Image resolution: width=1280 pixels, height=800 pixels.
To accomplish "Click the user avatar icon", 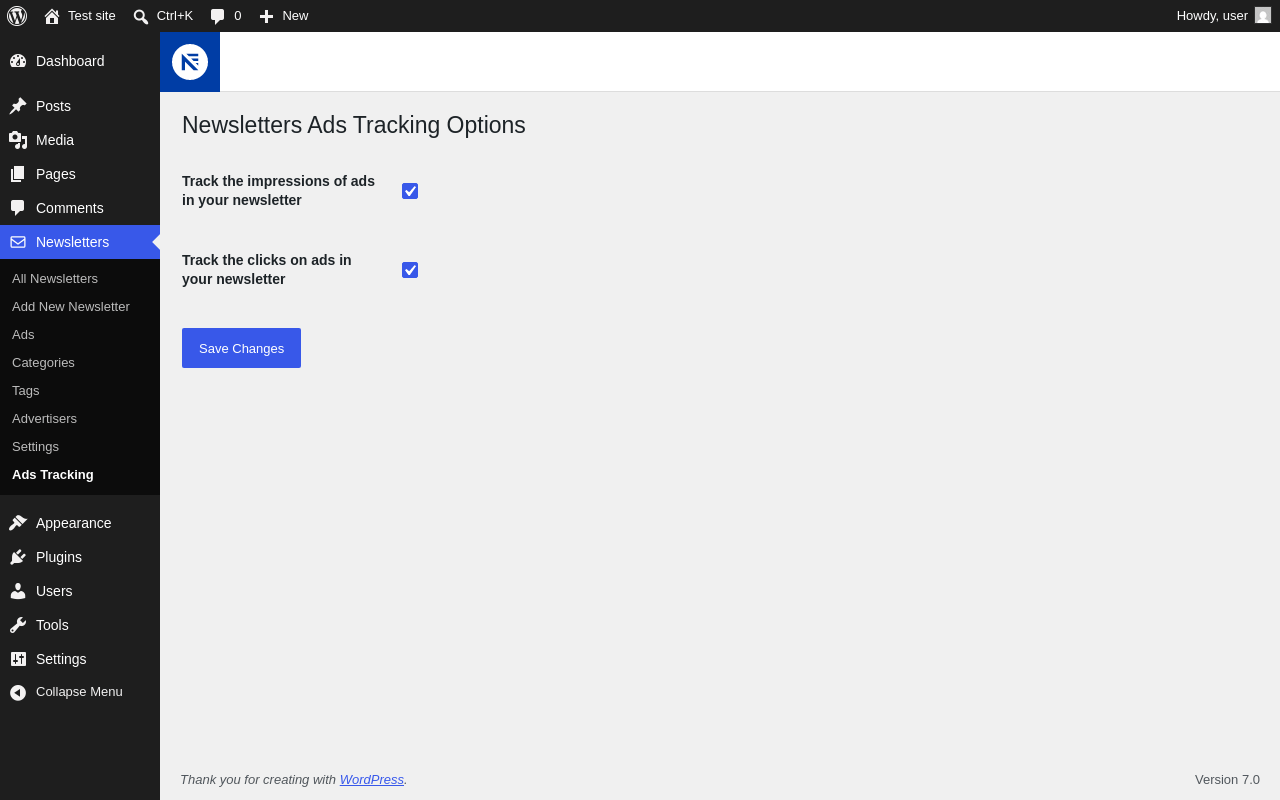I will tap(1263, 15).
